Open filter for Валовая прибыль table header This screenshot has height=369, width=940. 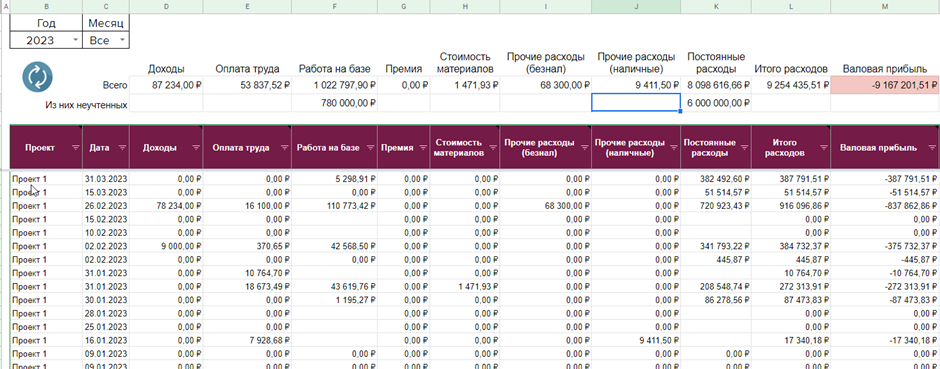(x=931, y=147)
